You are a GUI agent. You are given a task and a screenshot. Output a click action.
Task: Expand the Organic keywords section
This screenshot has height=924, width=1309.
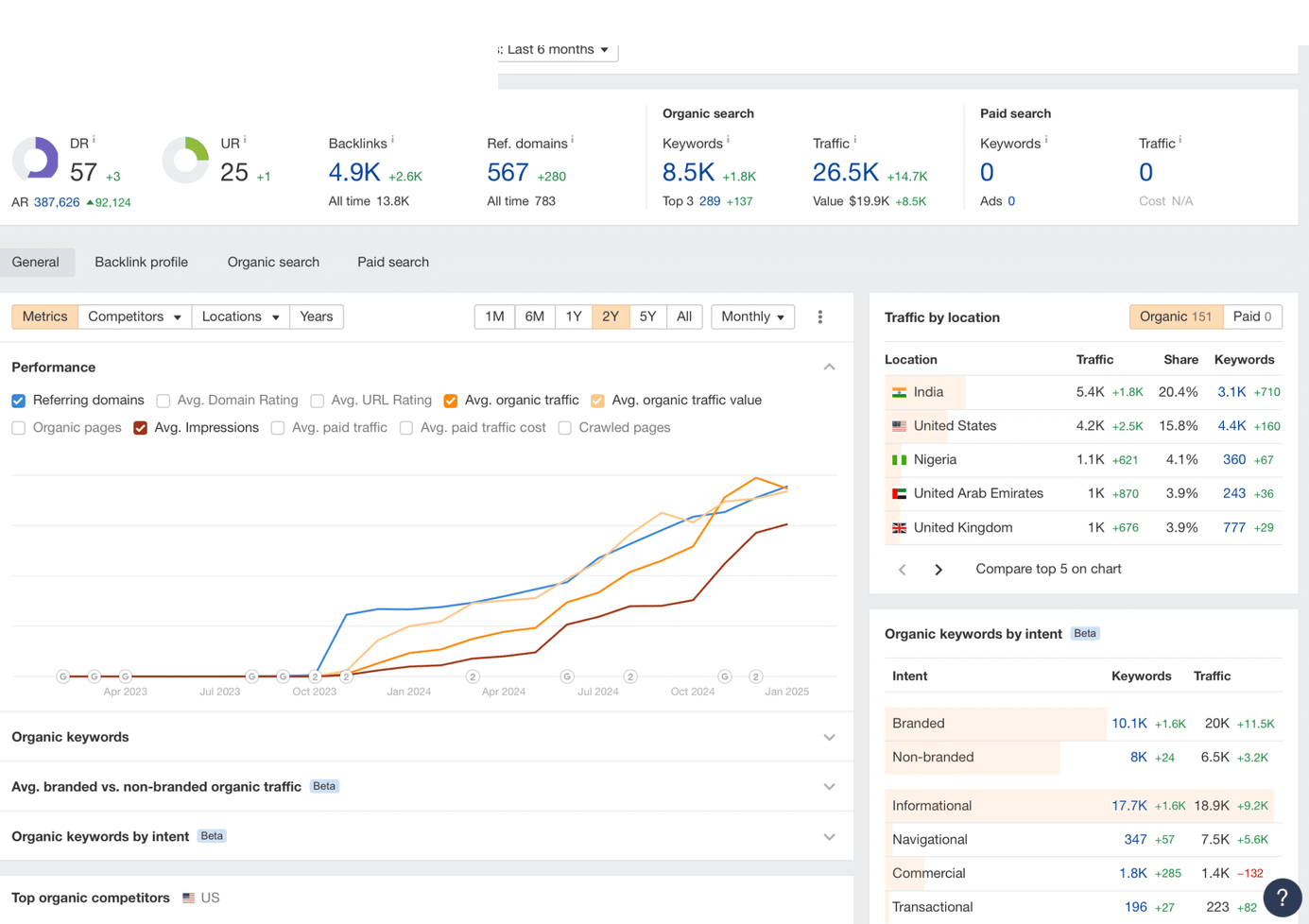click(x=829, y=738)
